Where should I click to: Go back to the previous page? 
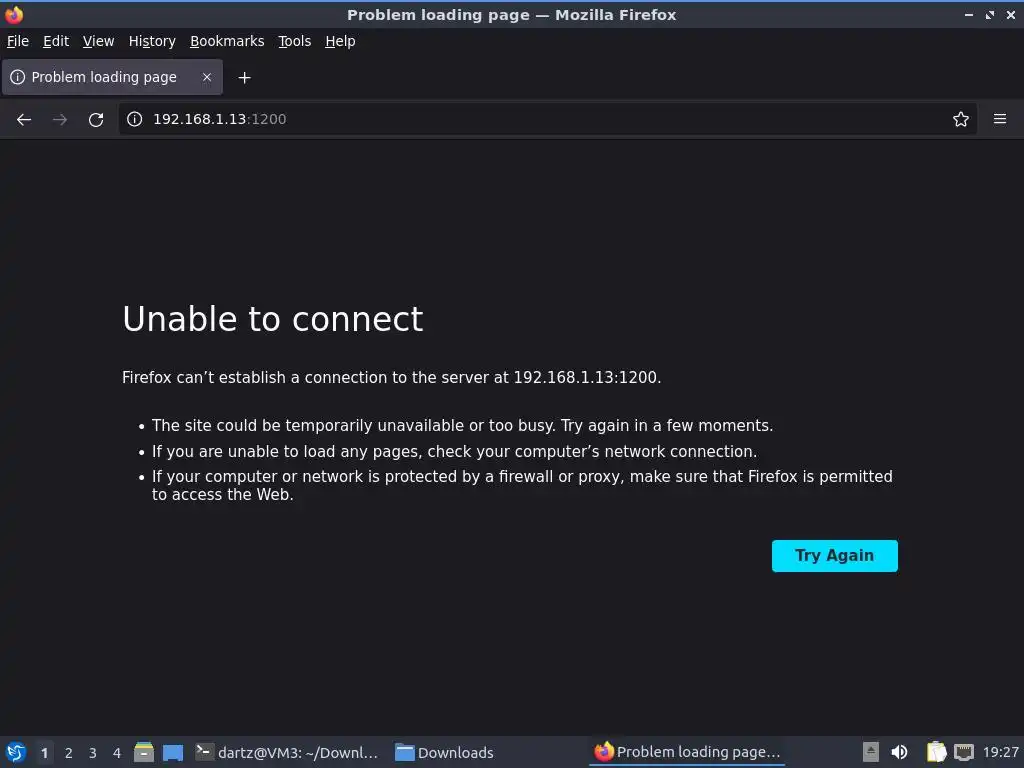[24, 120]
